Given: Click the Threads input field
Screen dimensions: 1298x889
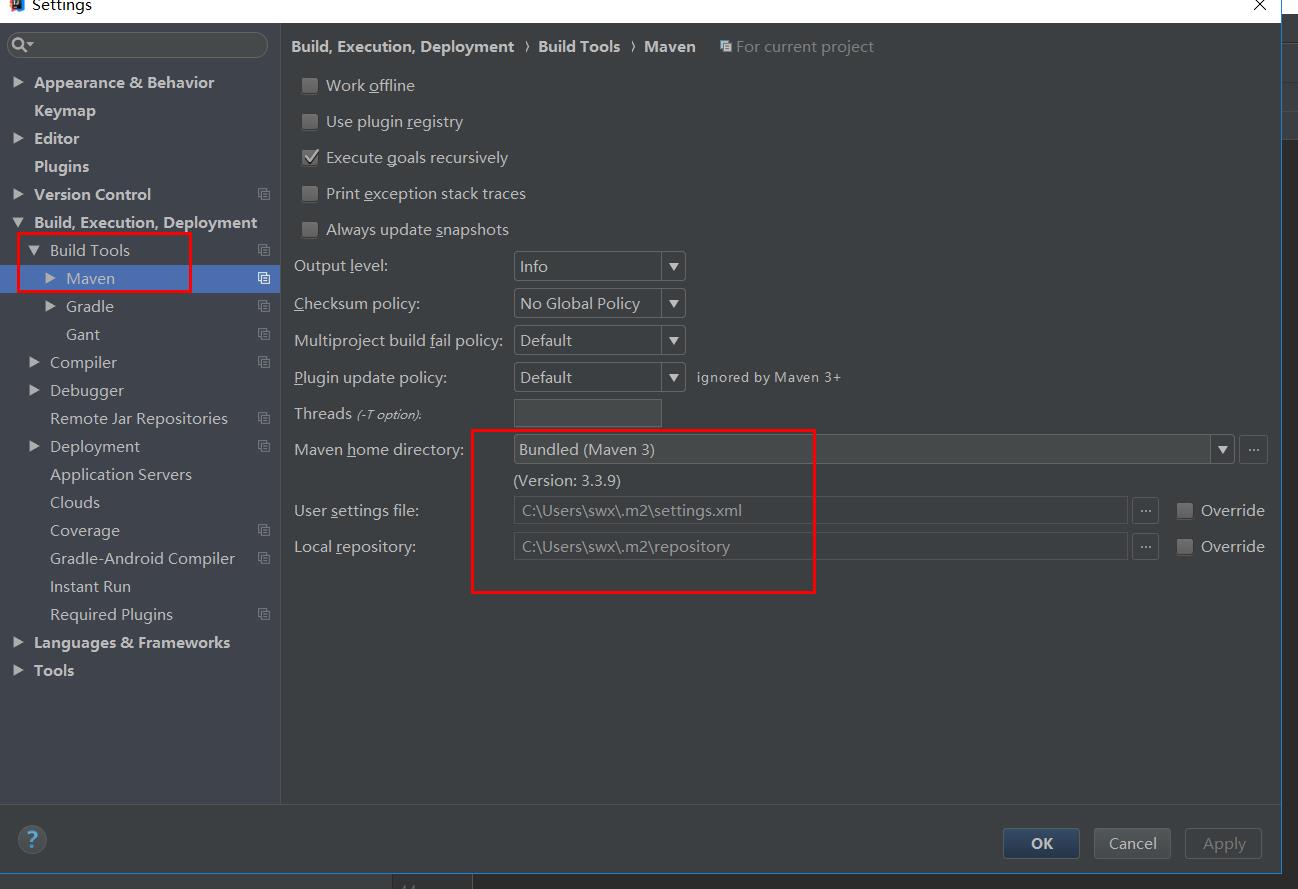Looking at the screenshot, I should (587, 413).
